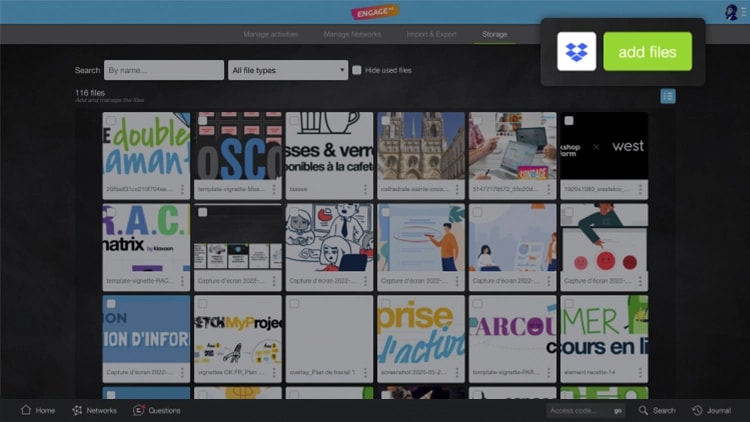Open options for the laptop photo file

[549, 189]
